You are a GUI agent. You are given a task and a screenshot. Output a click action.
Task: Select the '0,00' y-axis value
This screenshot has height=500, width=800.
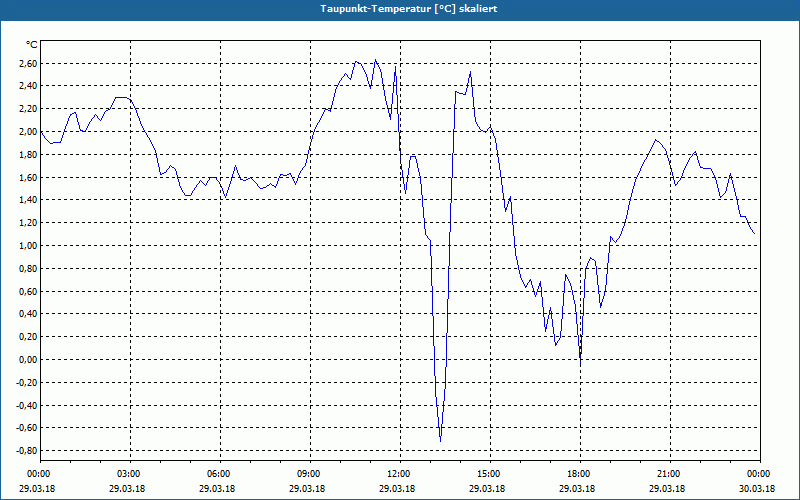pyautogui.click(x=29, y=360)
